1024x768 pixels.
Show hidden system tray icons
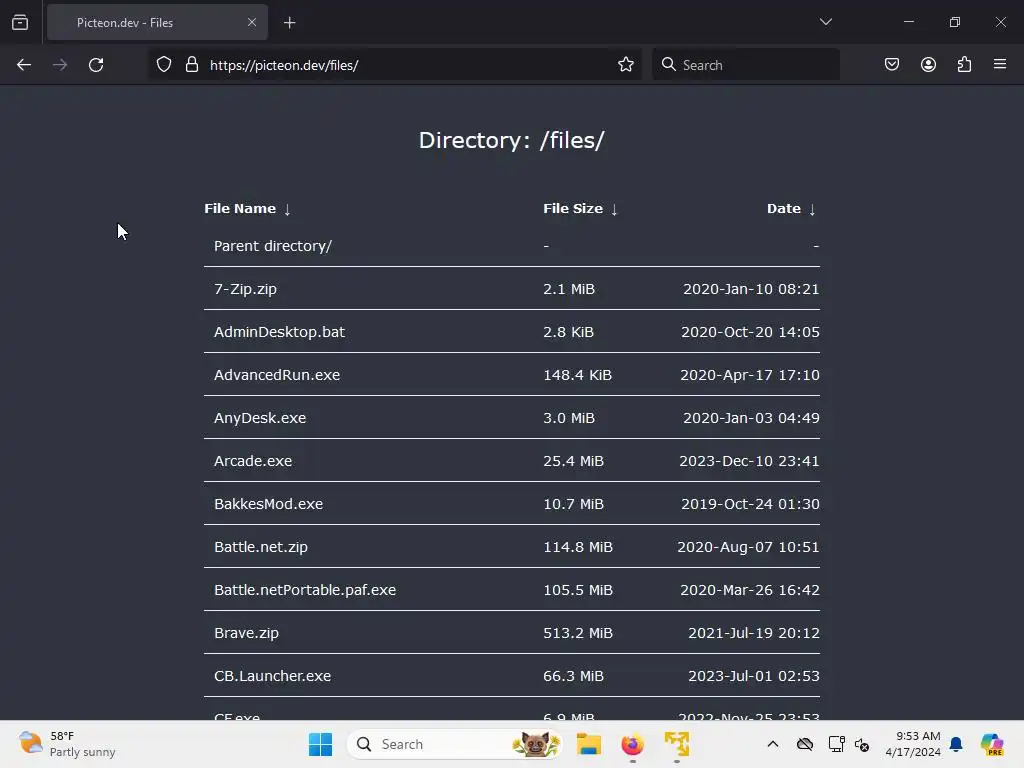773,744
